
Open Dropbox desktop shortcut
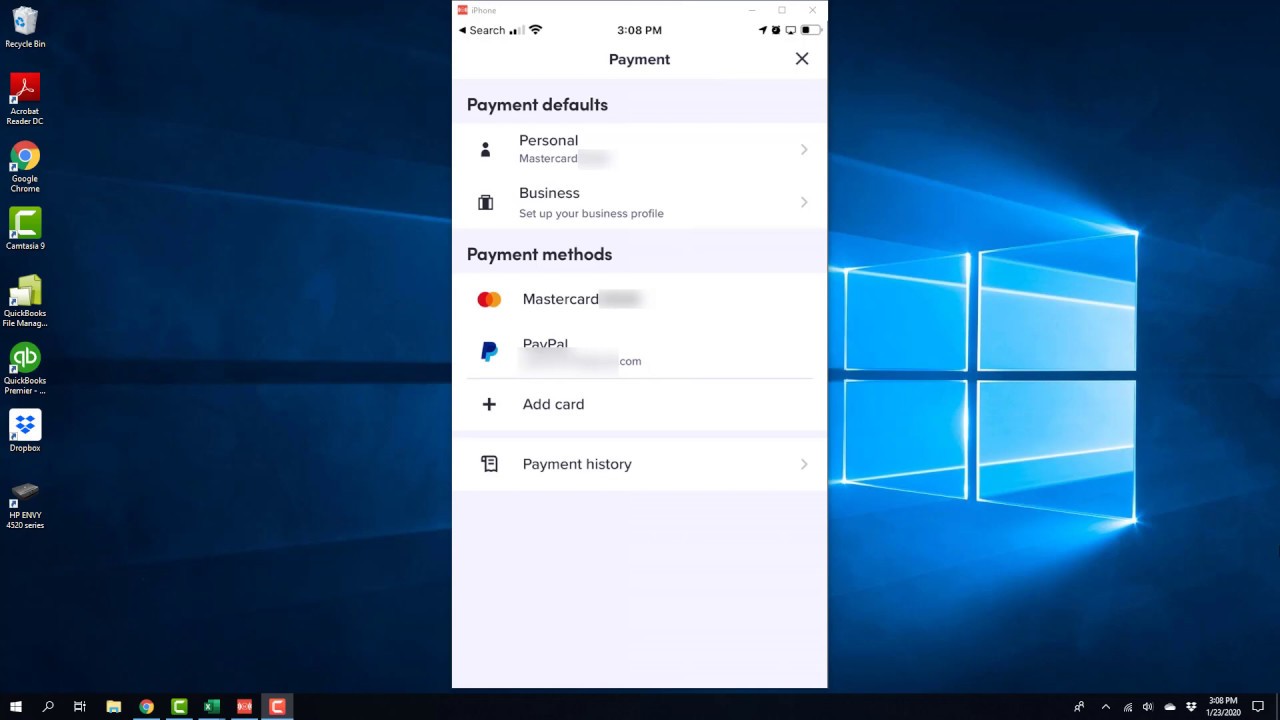tap(25, 431)
